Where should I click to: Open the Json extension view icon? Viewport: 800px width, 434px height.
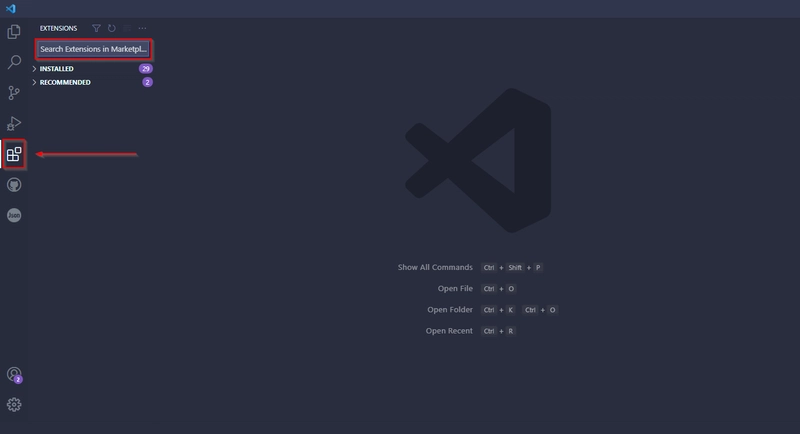pyautogui.click(x=14, y=215)
